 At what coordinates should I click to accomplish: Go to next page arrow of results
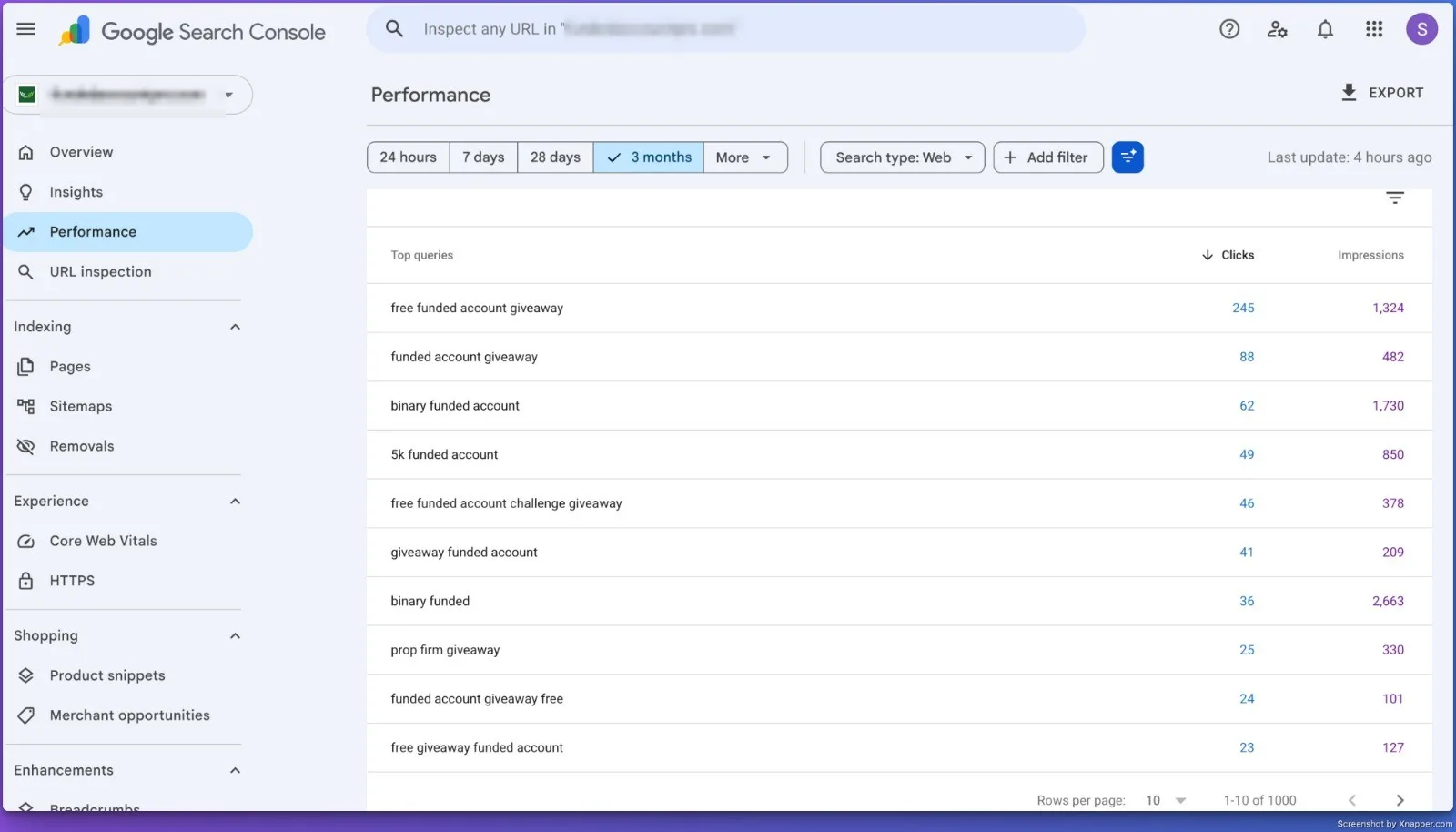click(x=1400, y=800)
